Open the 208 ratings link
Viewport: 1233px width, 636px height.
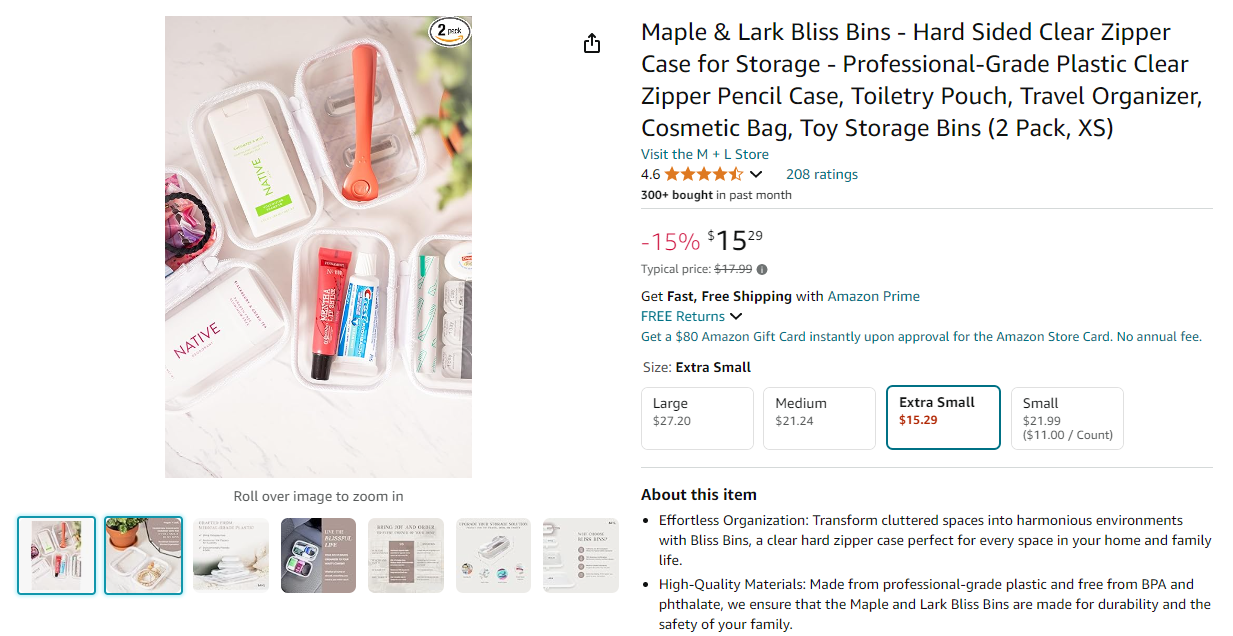pos(822,174)
